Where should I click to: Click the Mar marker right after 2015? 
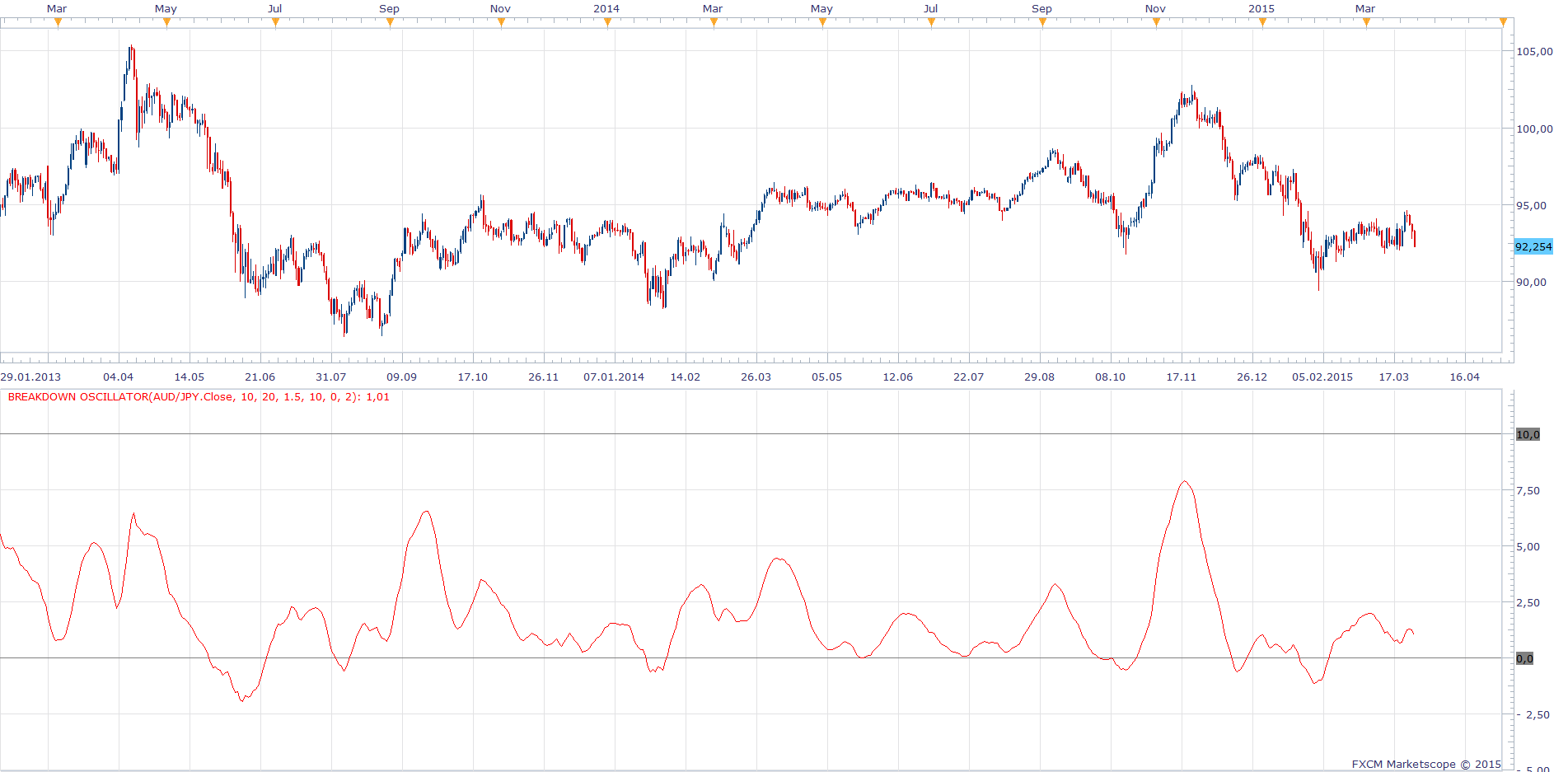pyautogui.click(x=1366, y=22)
